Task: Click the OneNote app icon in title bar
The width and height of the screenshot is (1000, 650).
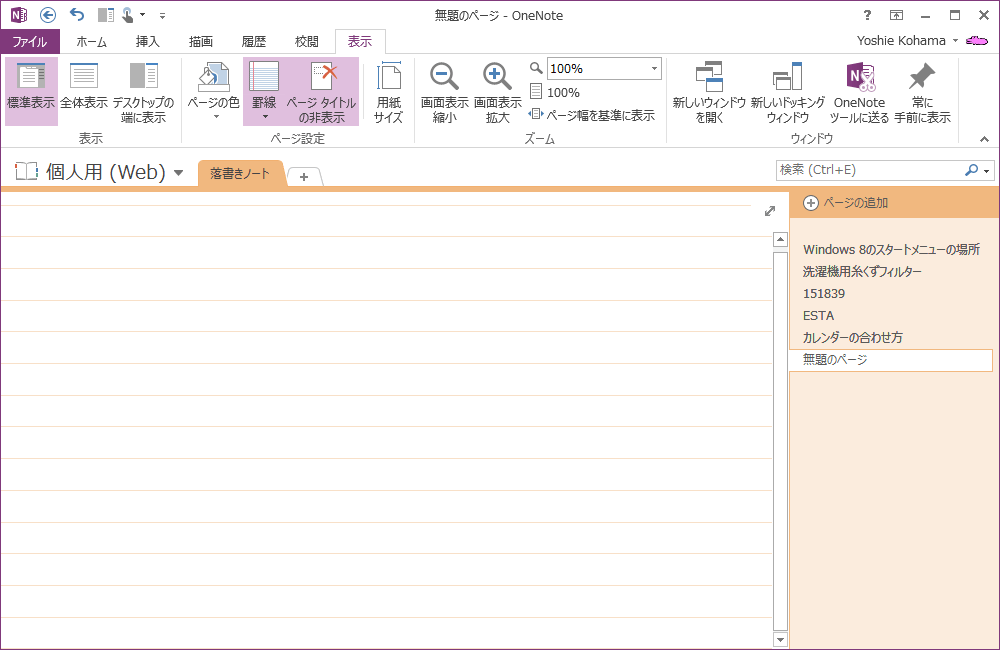Action: (19, 15)
